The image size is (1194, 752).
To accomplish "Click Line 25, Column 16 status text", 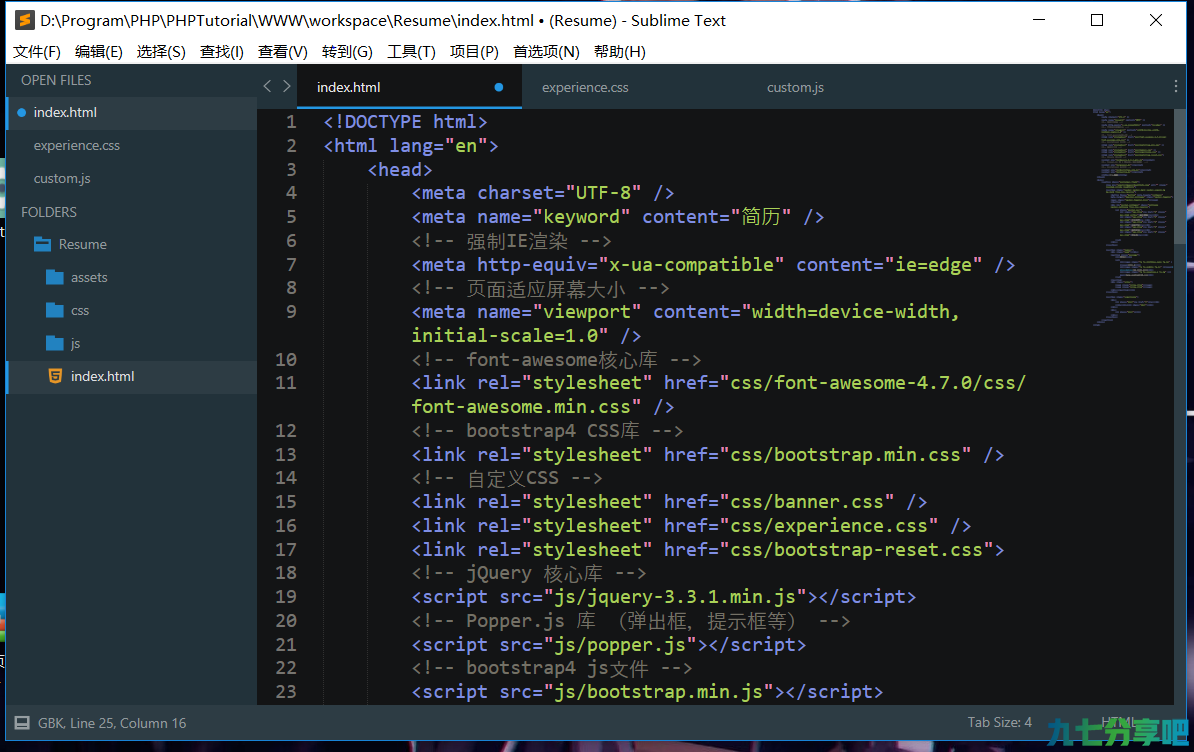I will click(128, 723).
